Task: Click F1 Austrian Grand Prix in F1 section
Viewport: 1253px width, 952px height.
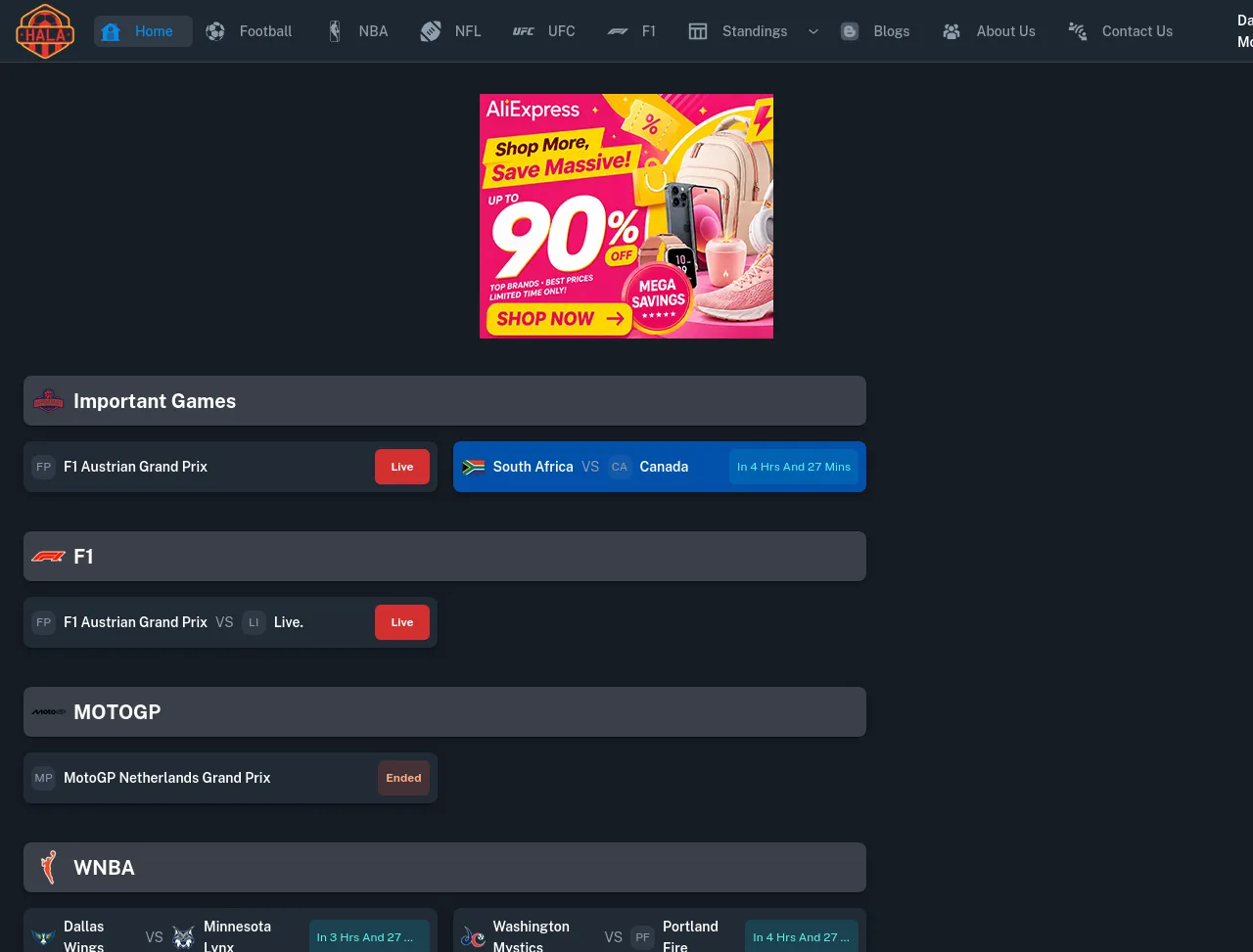Action: click(135, 622)
